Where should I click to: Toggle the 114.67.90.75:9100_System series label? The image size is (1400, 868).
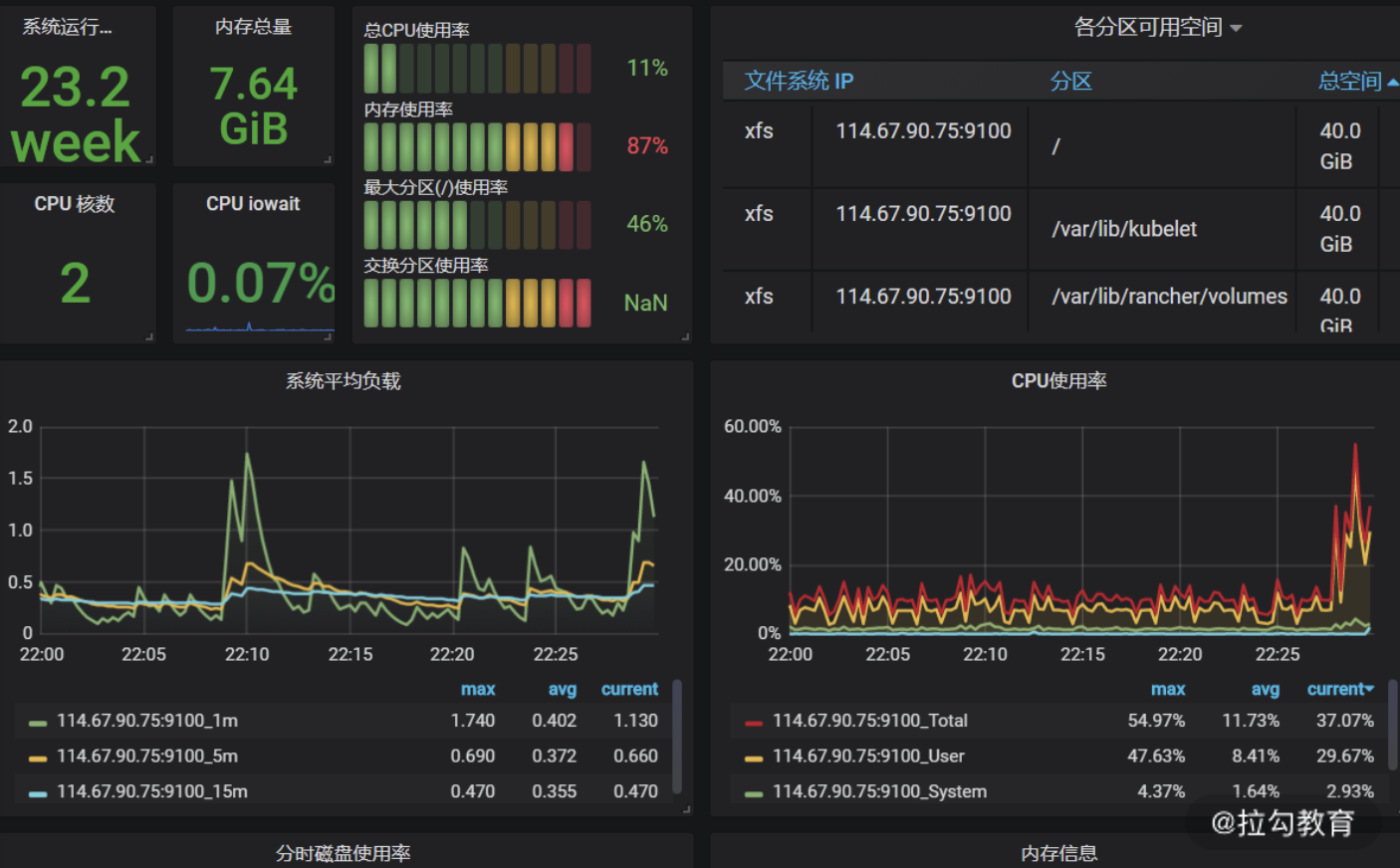[x=879, y=792]
